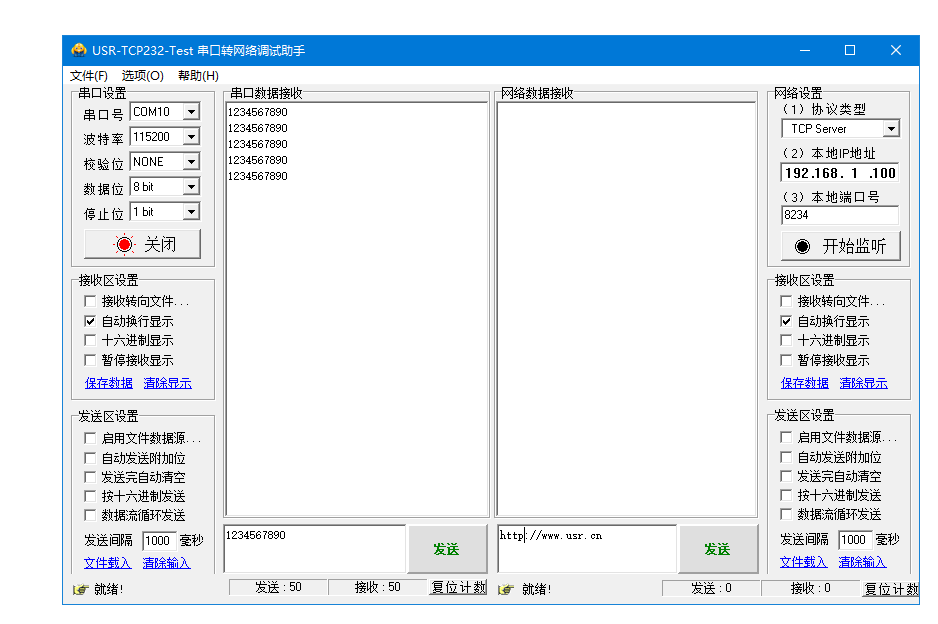Viewport: 938px width, 624px height.
Task: Open the TCP Server protocol type dropdown
Action: [x=890, y=129]
